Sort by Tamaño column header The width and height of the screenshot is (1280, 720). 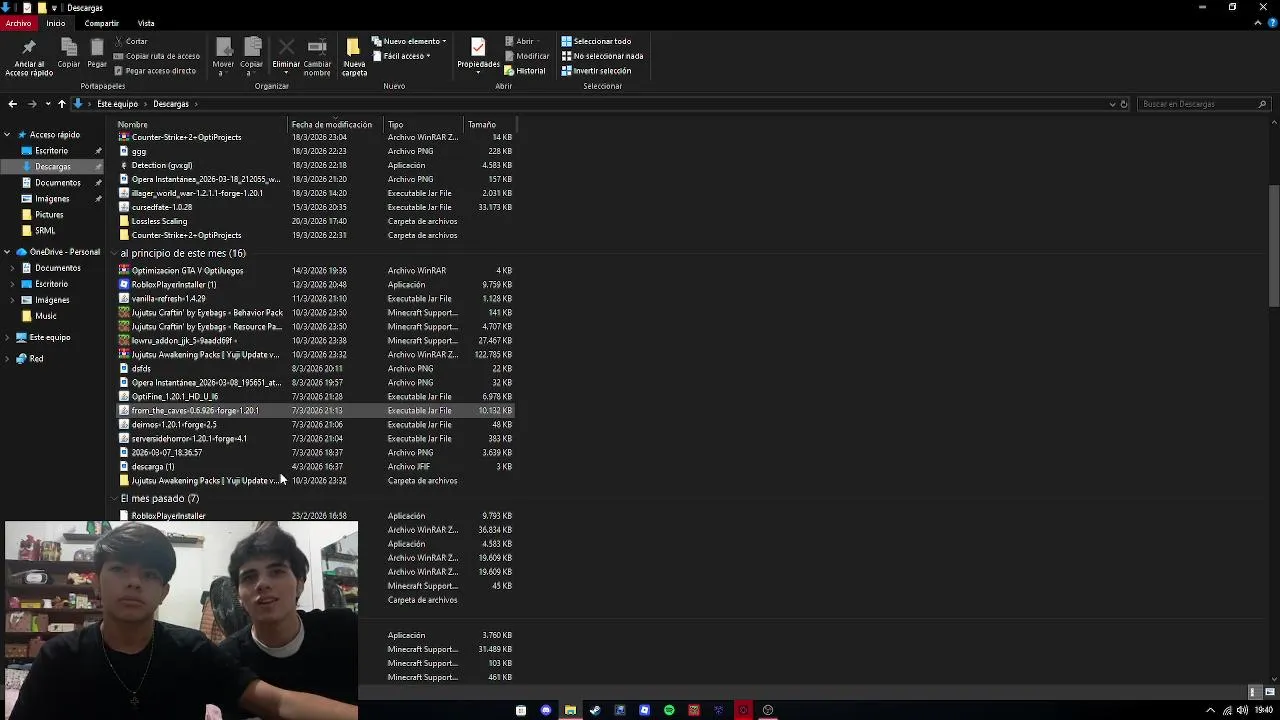coord(490,125)
